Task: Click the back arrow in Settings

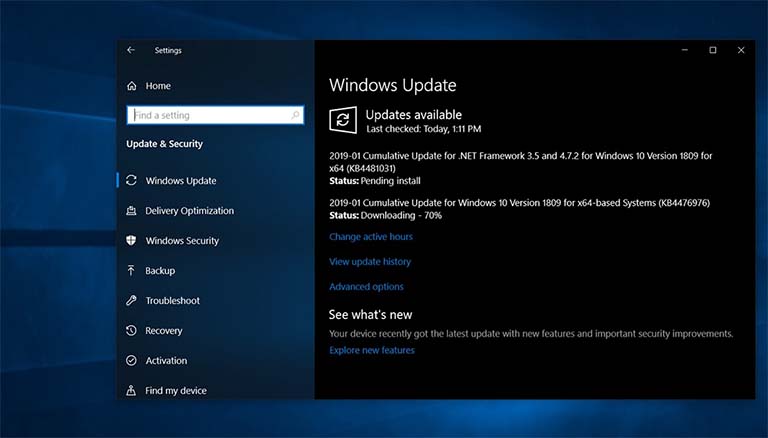Action: coord(131,50)
